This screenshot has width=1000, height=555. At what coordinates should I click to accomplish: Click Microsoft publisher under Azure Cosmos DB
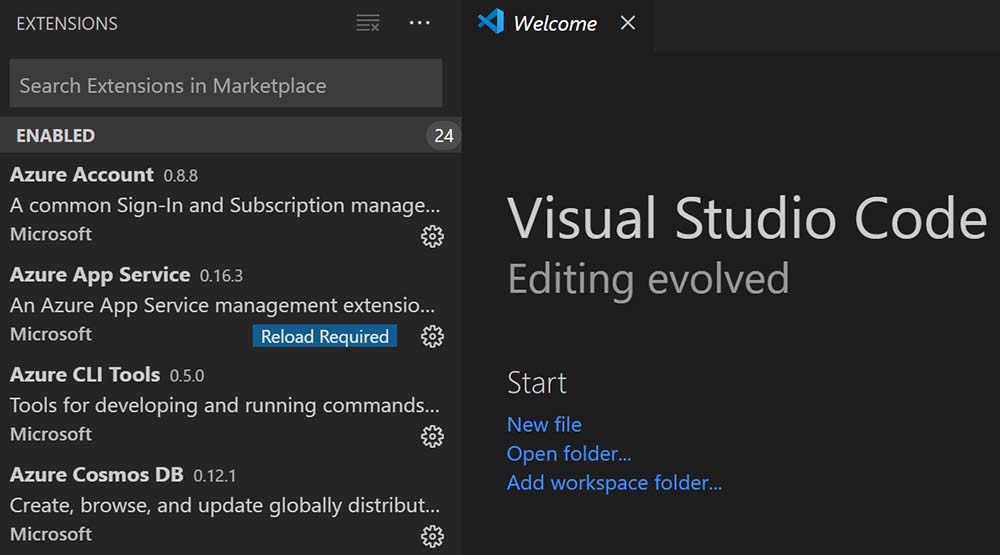tap(51, 535)
